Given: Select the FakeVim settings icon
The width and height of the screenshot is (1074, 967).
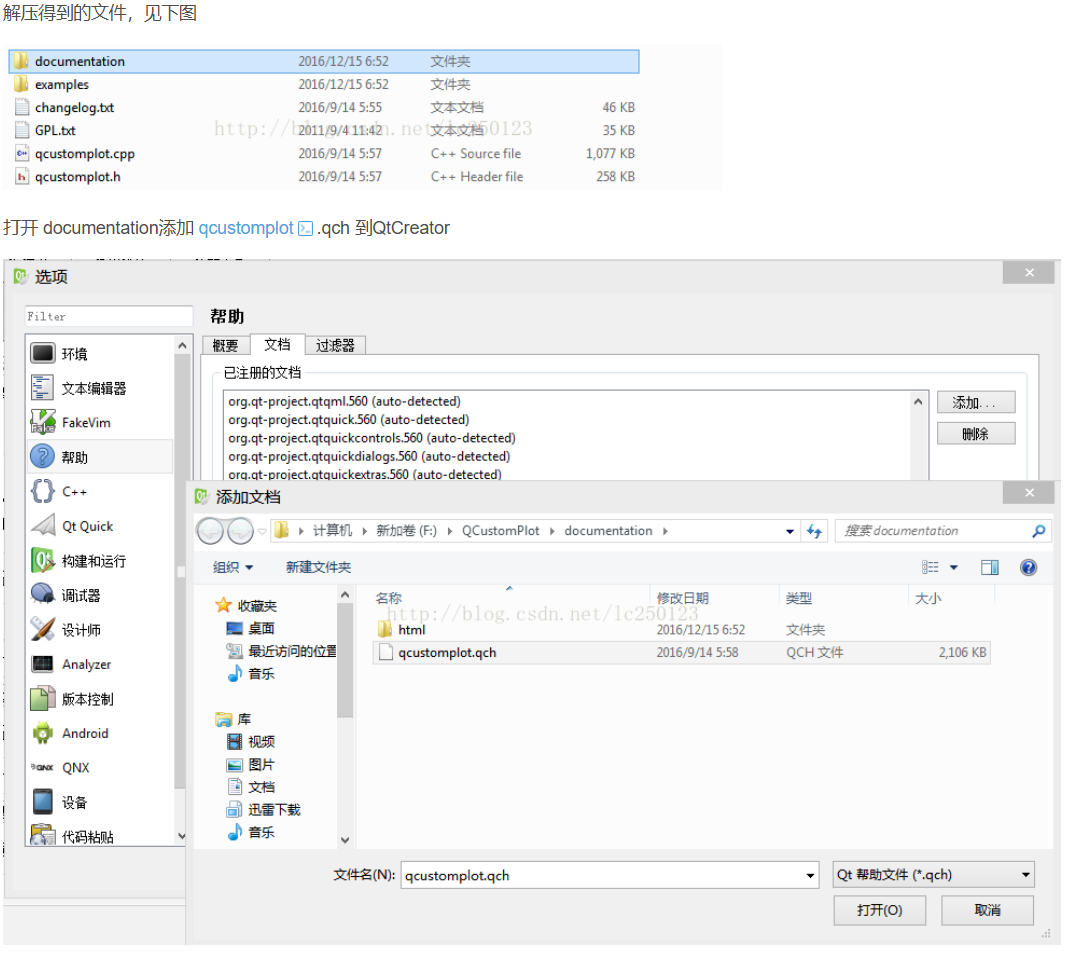Looking at the screenshot, I should 42,423.
